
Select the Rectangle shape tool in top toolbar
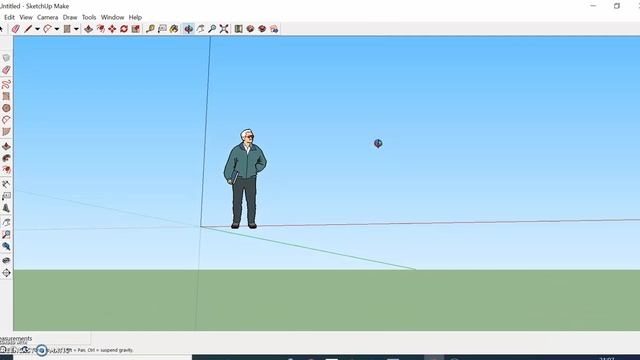[x=67, y=29]
